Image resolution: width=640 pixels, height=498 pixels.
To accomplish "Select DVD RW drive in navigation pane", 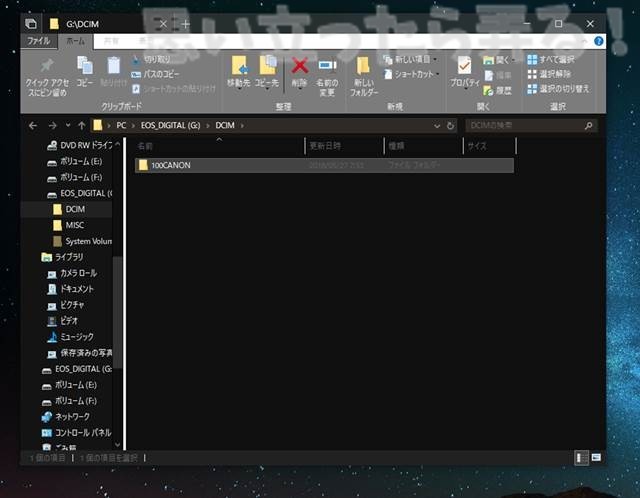I will pyautogui.click(x=80, y=145).
